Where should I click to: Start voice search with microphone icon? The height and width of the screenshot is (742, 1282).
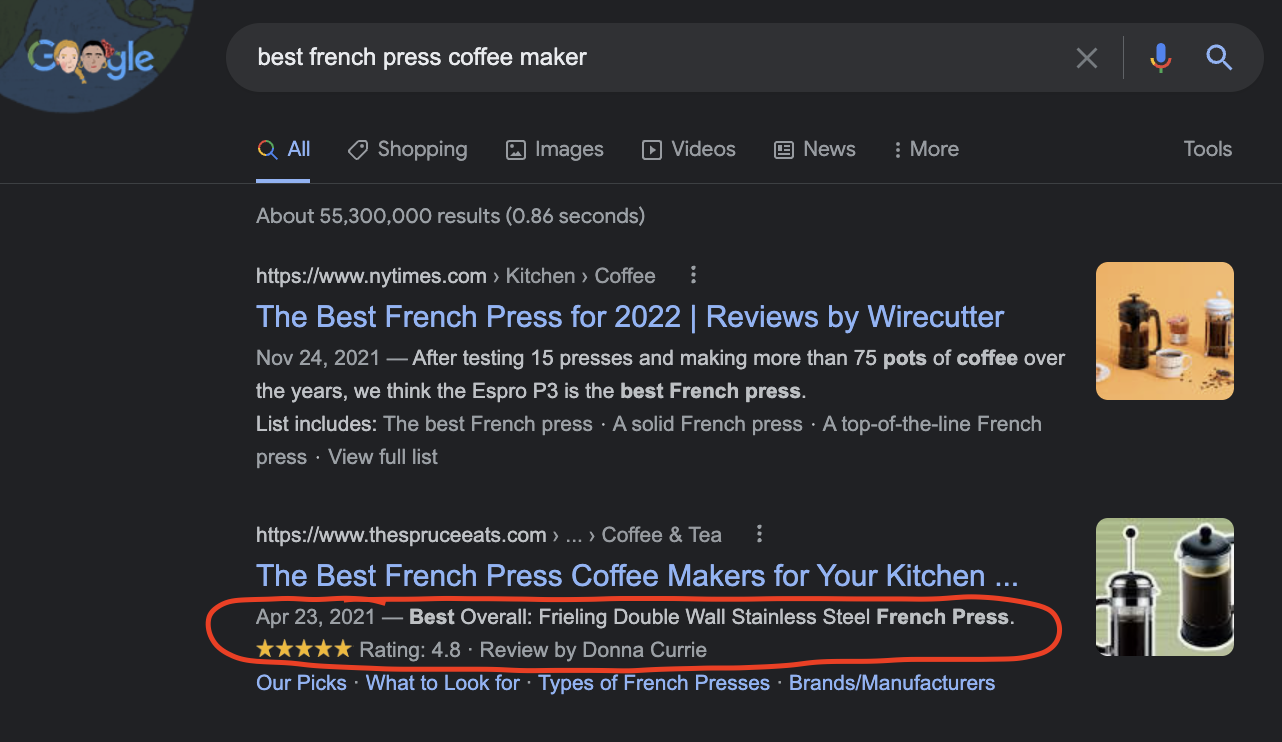[x=1160, y=58]
